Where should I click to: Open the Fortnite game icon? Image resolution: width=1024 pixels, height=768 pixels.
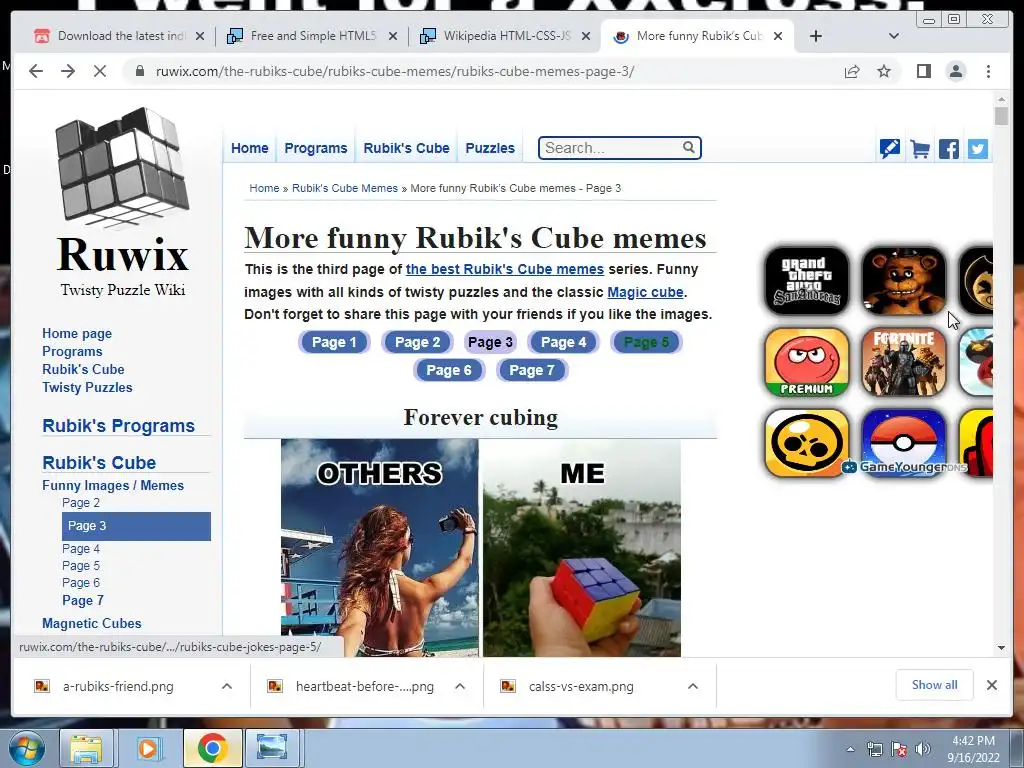904,362
